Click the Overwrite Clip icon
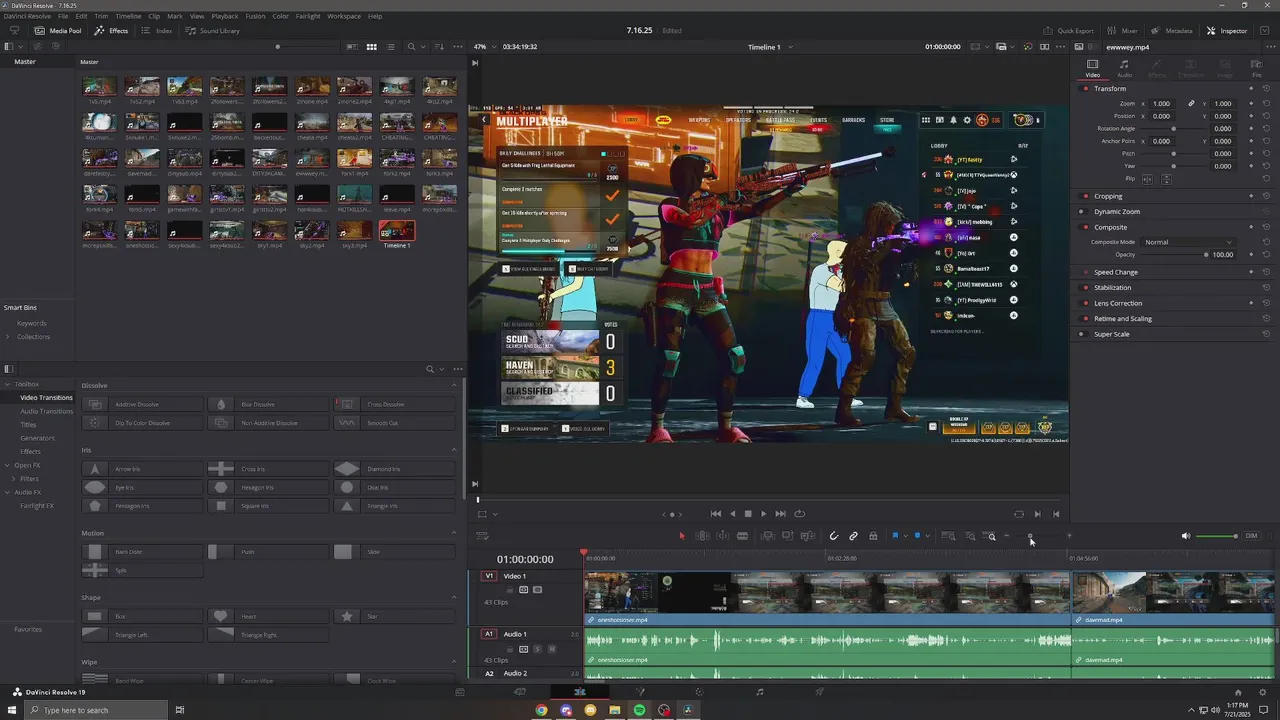The width and height of the screenshot is (1280, 720). click(x=788, y=536)
